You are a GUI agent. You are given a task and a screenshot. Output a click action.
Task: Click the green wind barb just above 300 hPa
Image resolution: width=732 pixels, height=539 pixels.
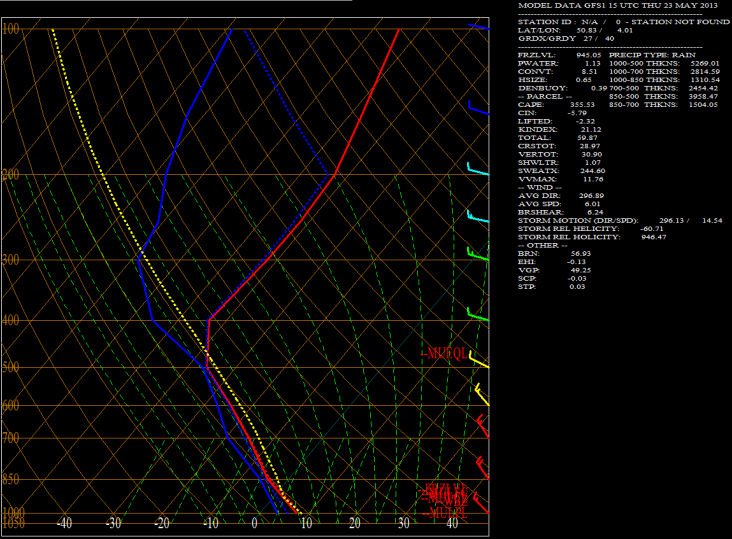coord(478,253)
